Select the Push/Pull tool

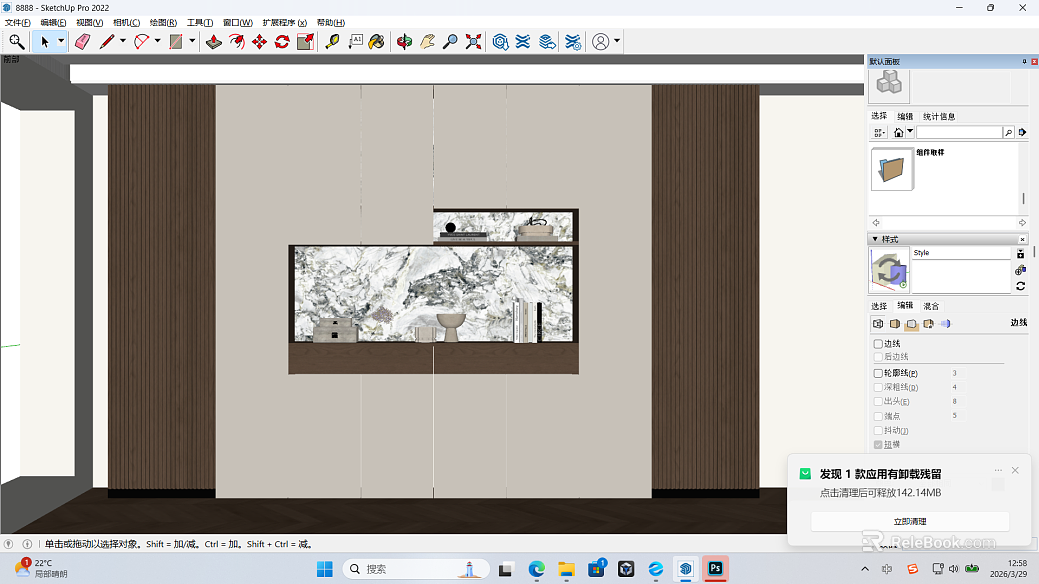coord(213,42)
